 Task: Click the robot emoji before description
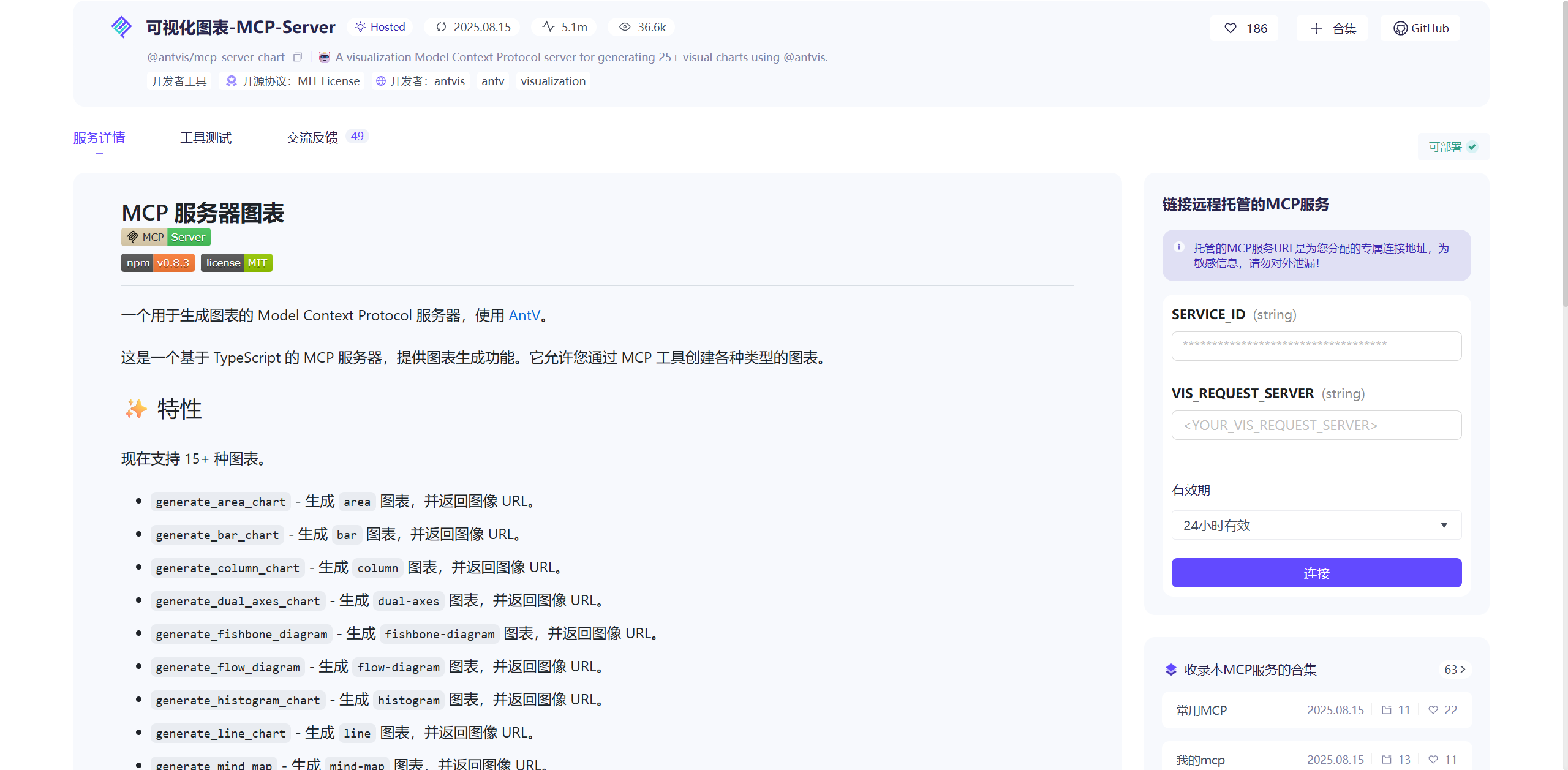(325, 57)
